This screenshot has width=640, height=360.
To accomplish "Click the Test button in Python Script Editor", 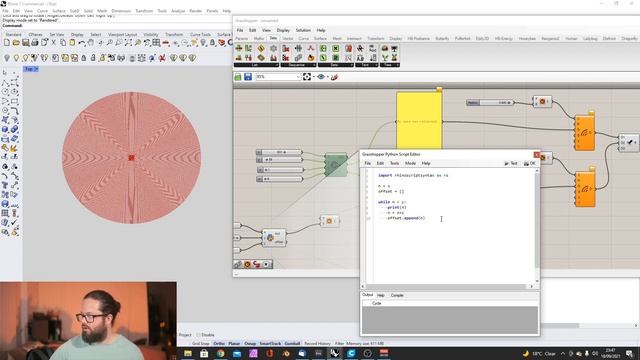I will point(511,163).
